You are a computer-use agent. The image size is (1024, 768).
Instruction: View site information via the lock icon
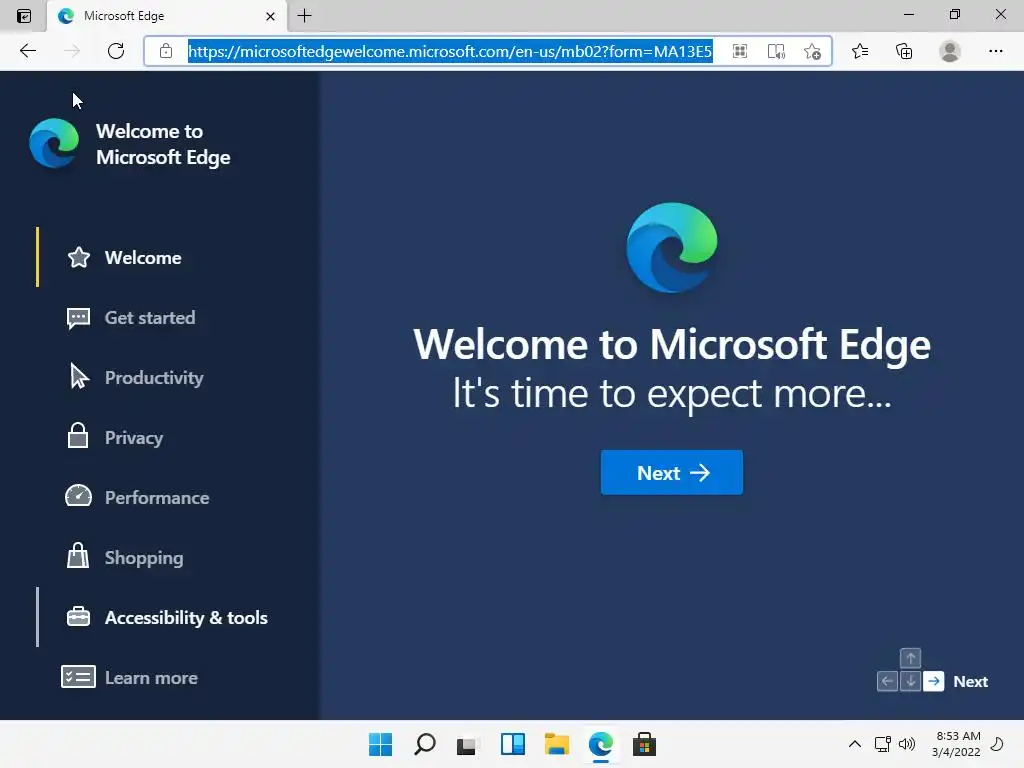166,51
